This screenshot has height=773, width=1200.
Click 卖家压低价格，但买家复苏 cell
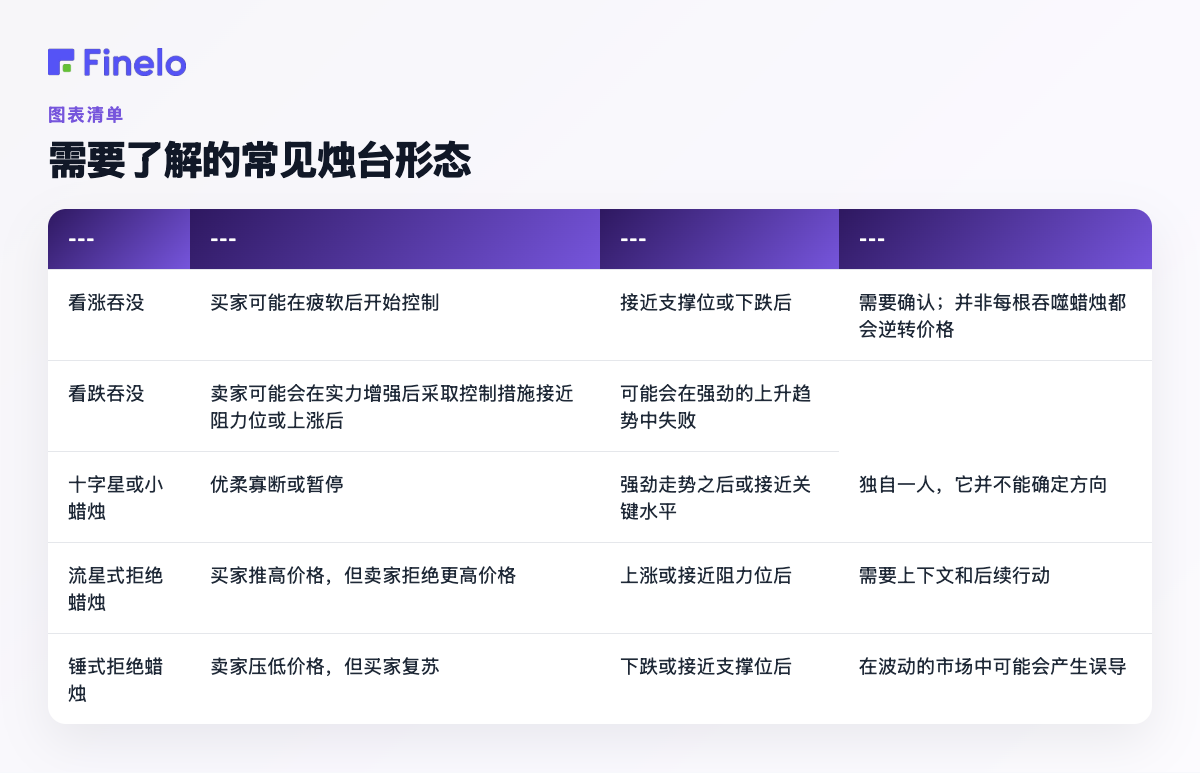click(x=395, y=679)
